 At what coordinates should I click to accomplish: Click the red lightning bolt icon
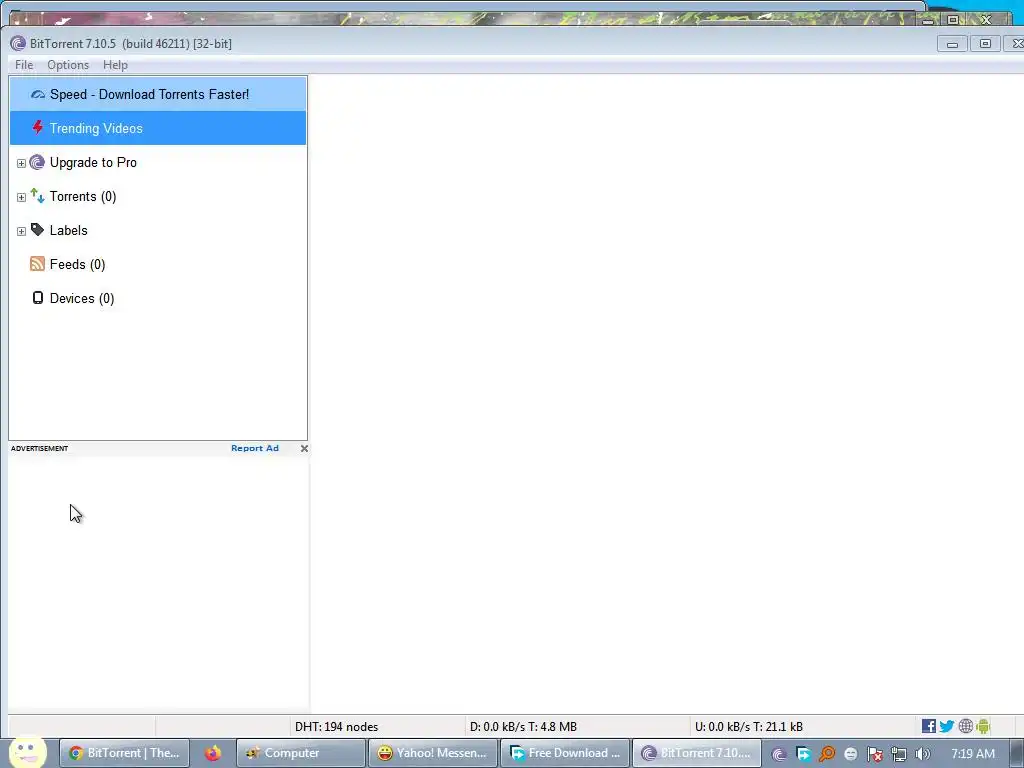(37, 127)
